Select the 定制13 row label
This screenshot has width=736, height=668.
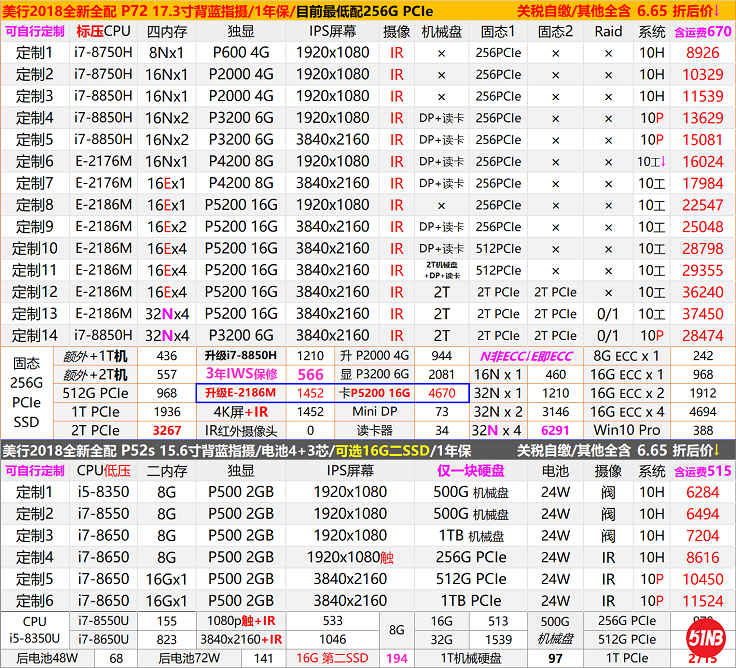pos(36,314)
